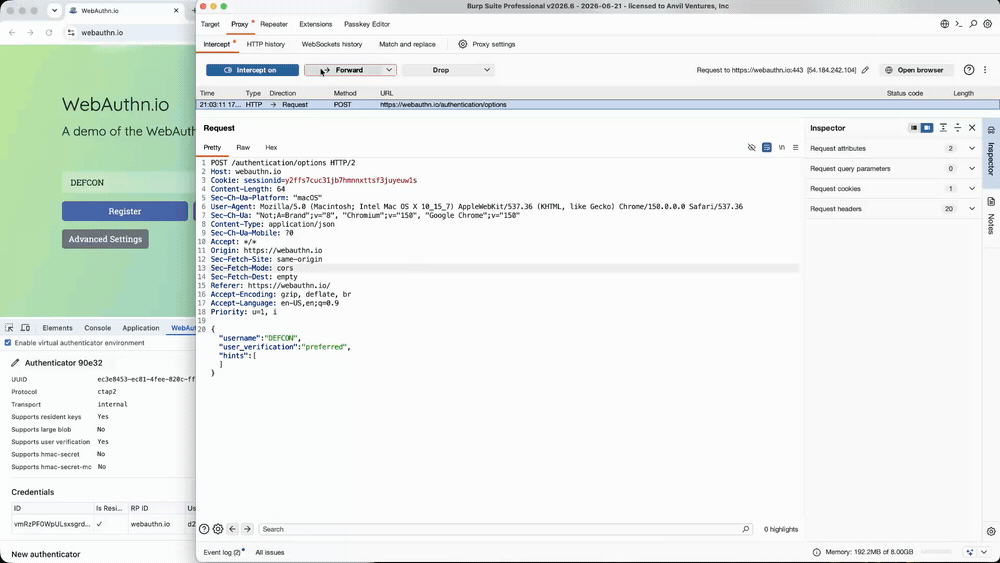
Task: Expand all Inspector sections icon
Action: [x=943, y=128]
